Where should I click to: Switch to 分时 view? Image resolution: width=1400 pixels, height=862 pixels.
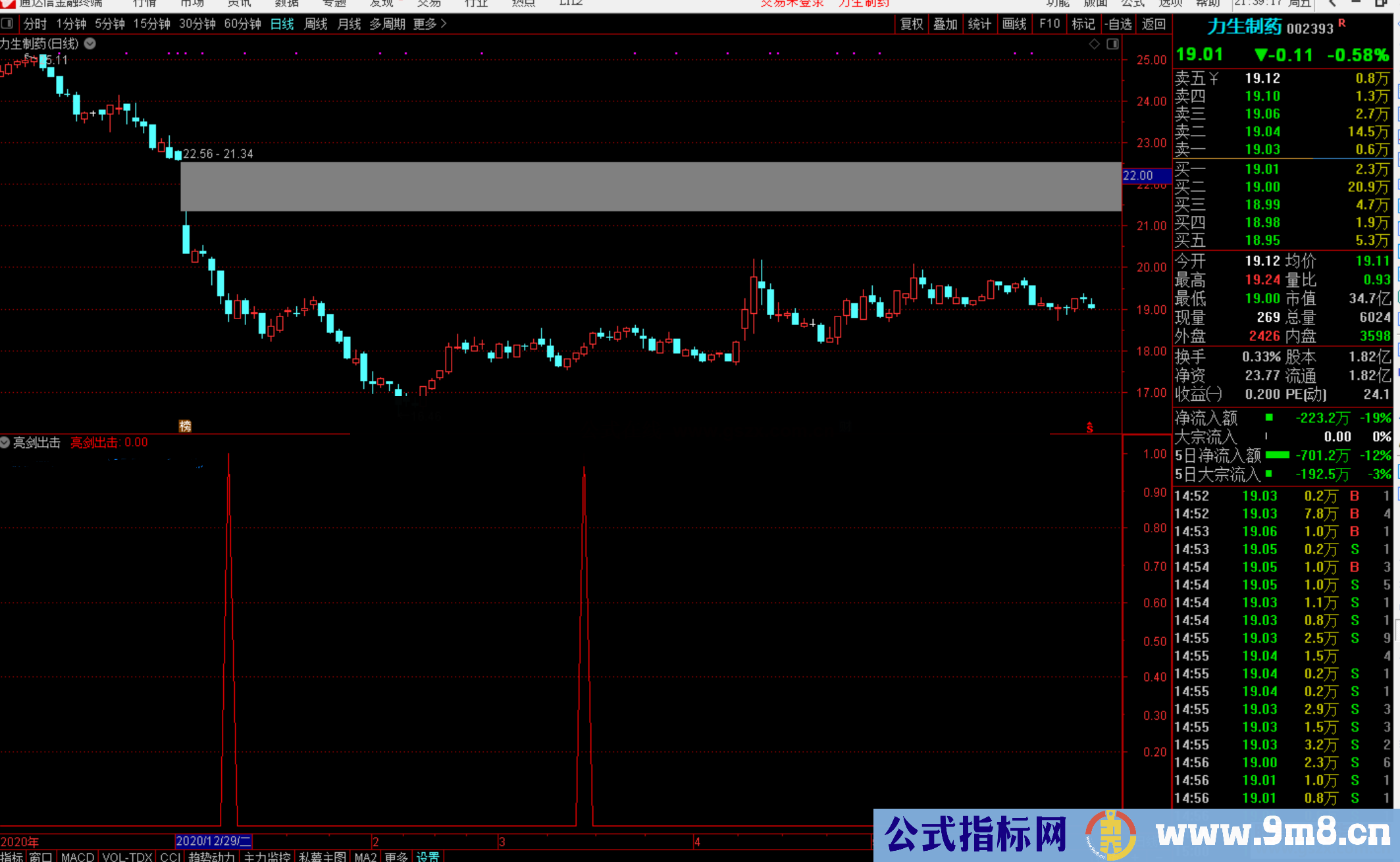click(x=35, y=24)
